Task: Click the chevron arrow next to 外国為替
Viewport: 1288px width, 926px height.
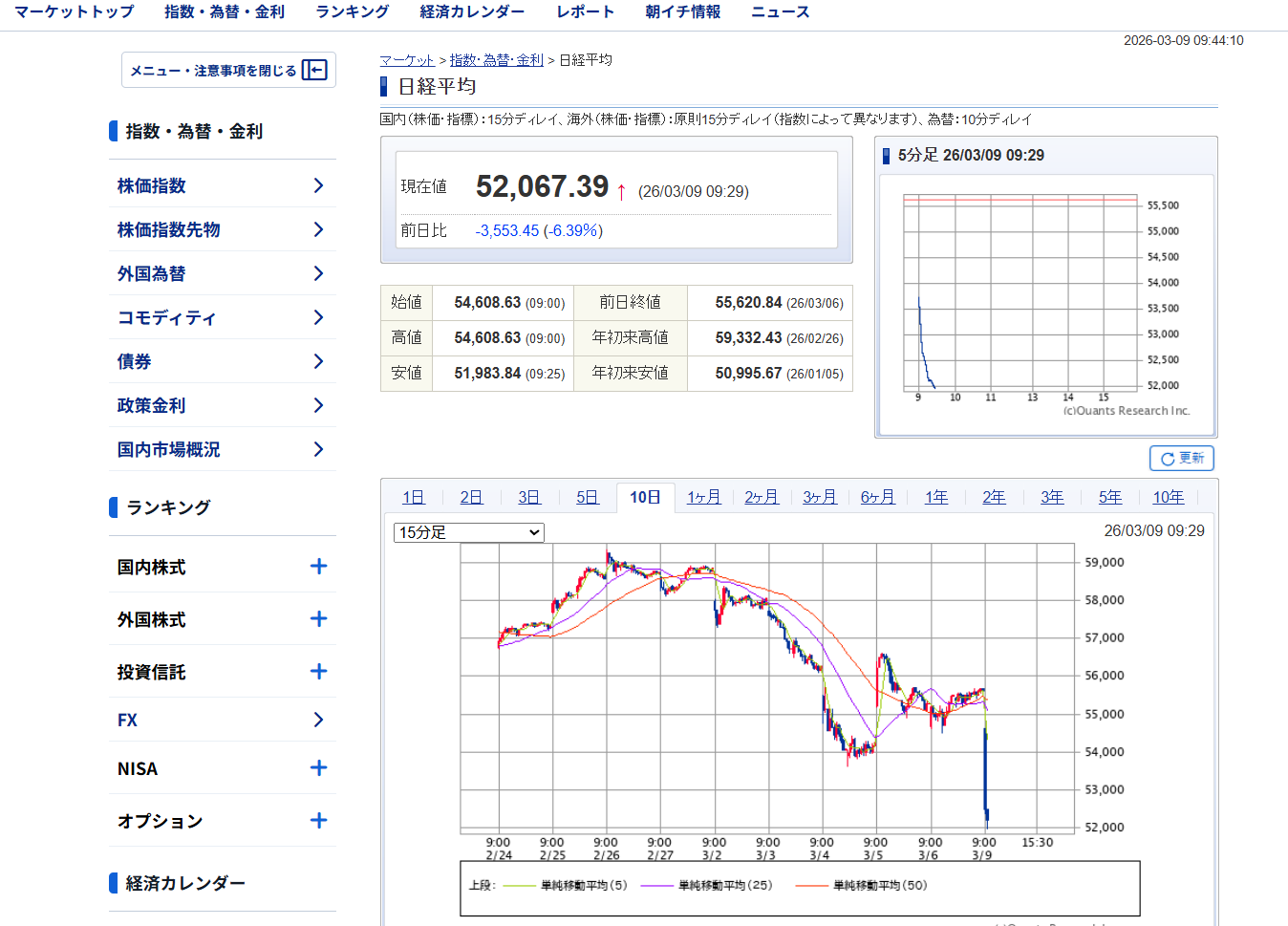Action: point(319,273)
